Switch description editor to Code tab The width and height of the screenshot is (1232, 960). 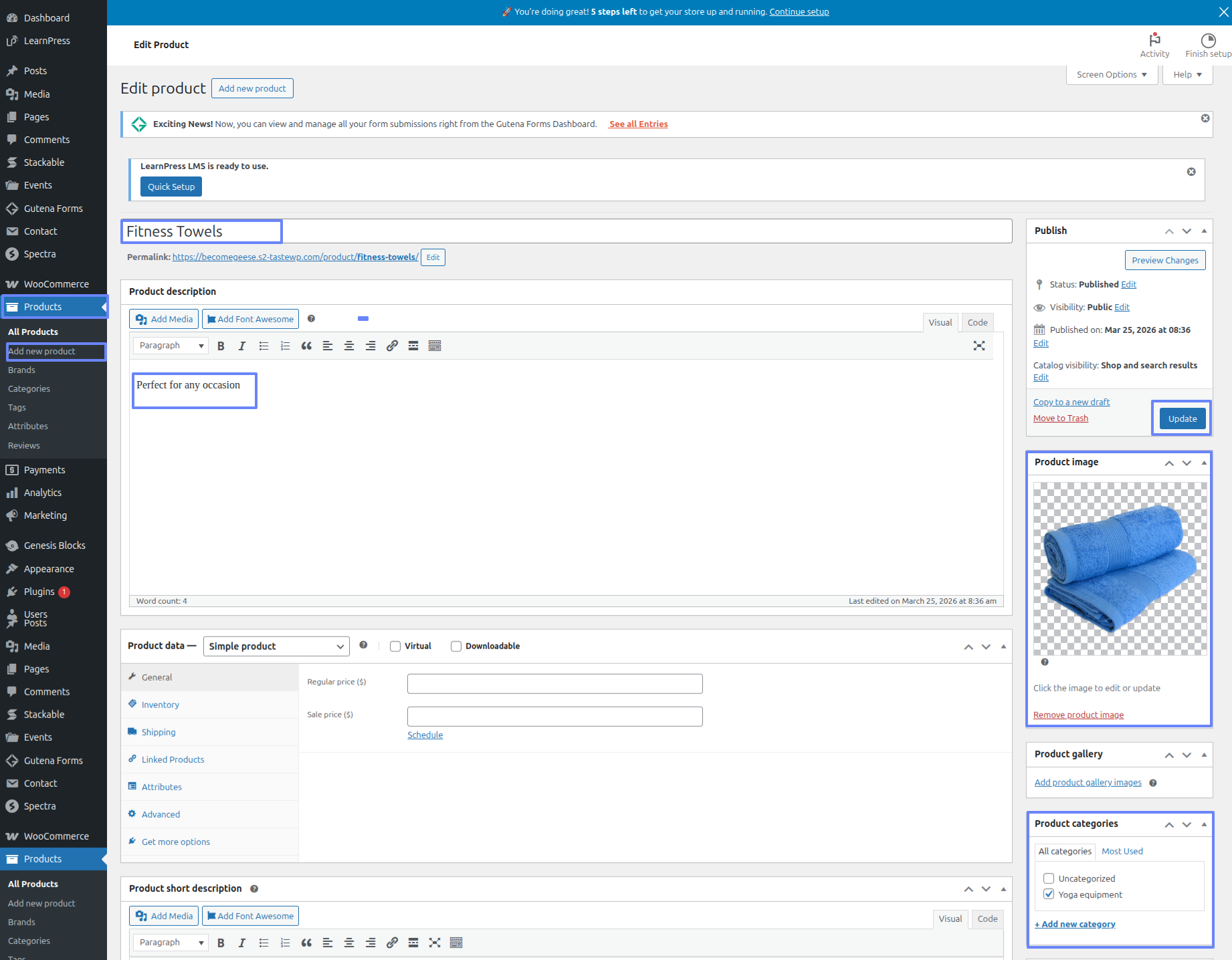tap(977, 322)
